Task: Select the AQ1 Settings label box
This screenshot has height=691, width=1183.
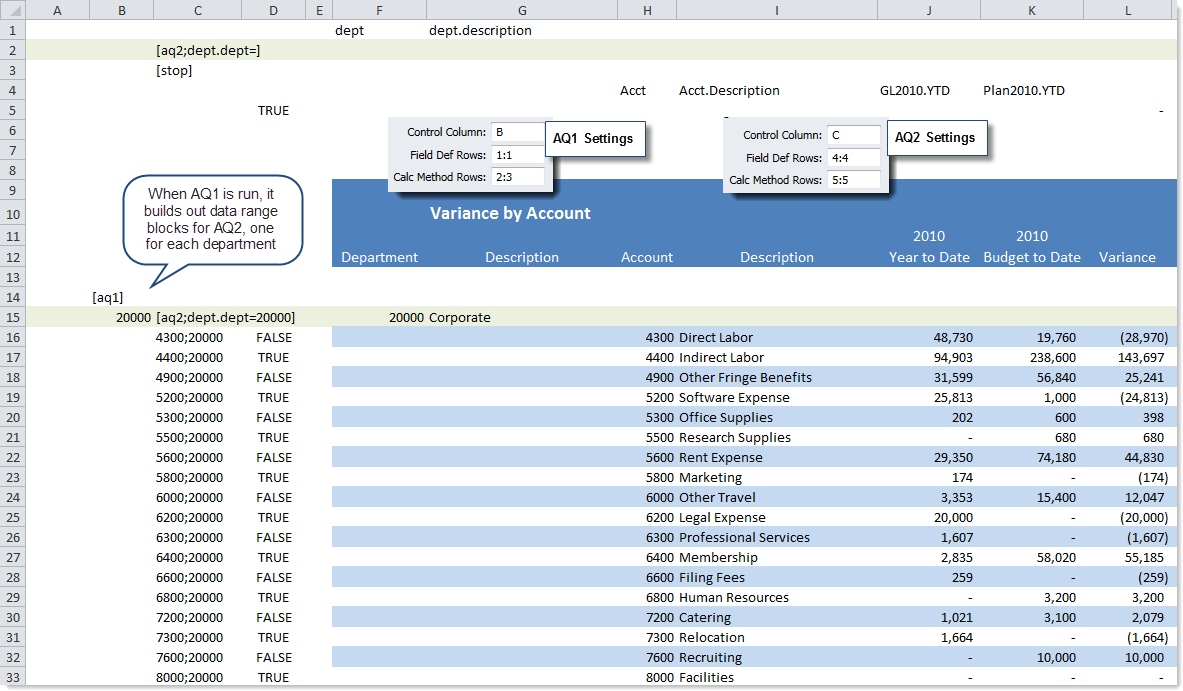Action: point(595,139)
